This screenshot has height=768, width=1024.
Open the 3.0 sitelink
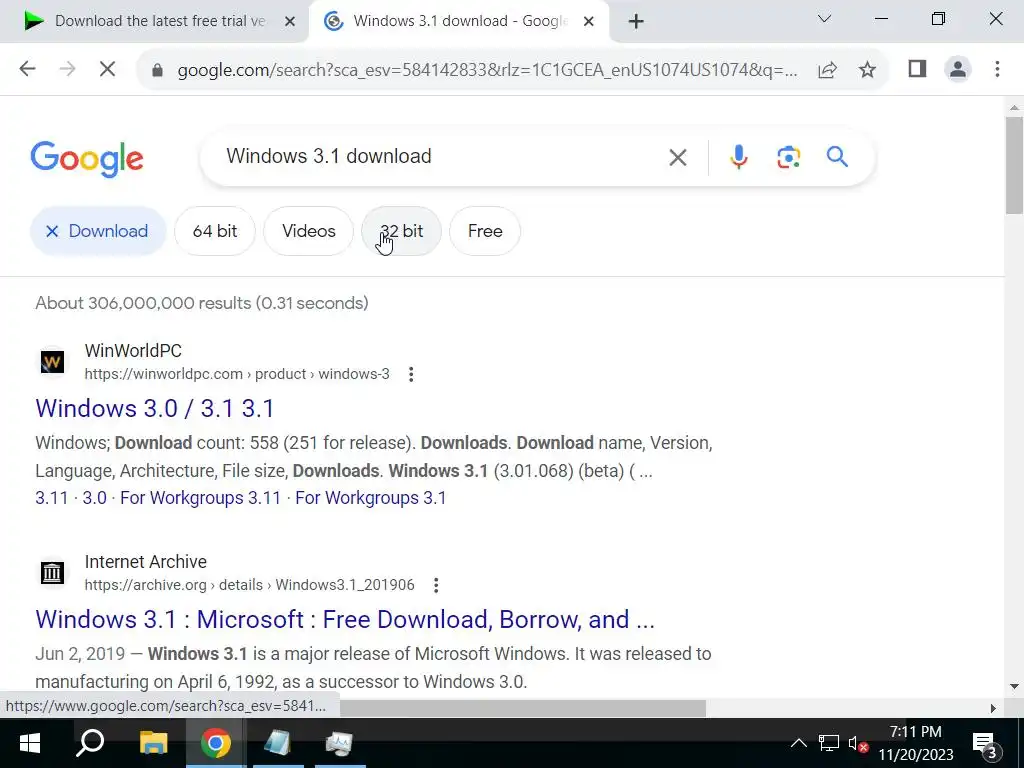[95, 498]
